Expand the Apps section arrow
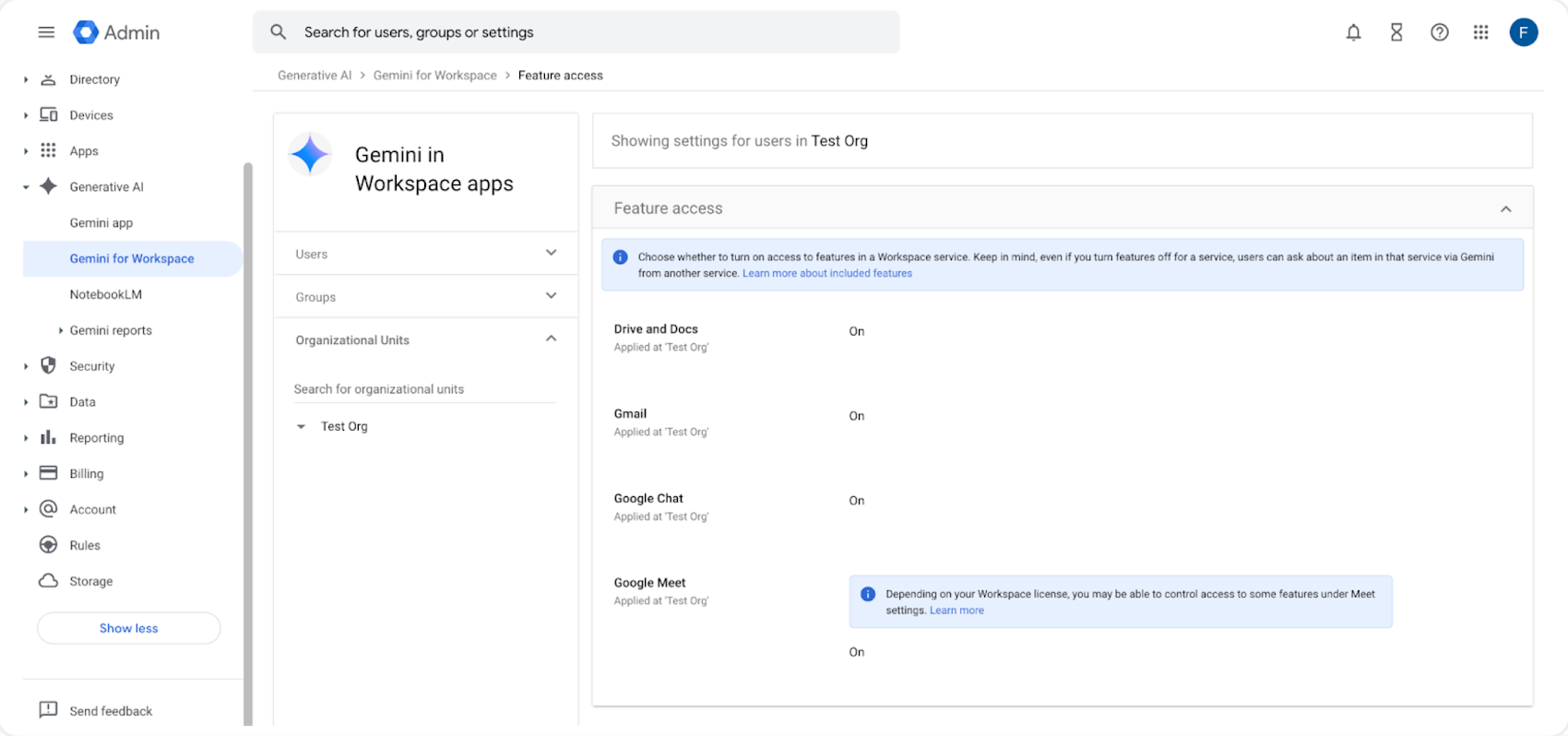The image size is (1568, 736). [x=26, y=151]
